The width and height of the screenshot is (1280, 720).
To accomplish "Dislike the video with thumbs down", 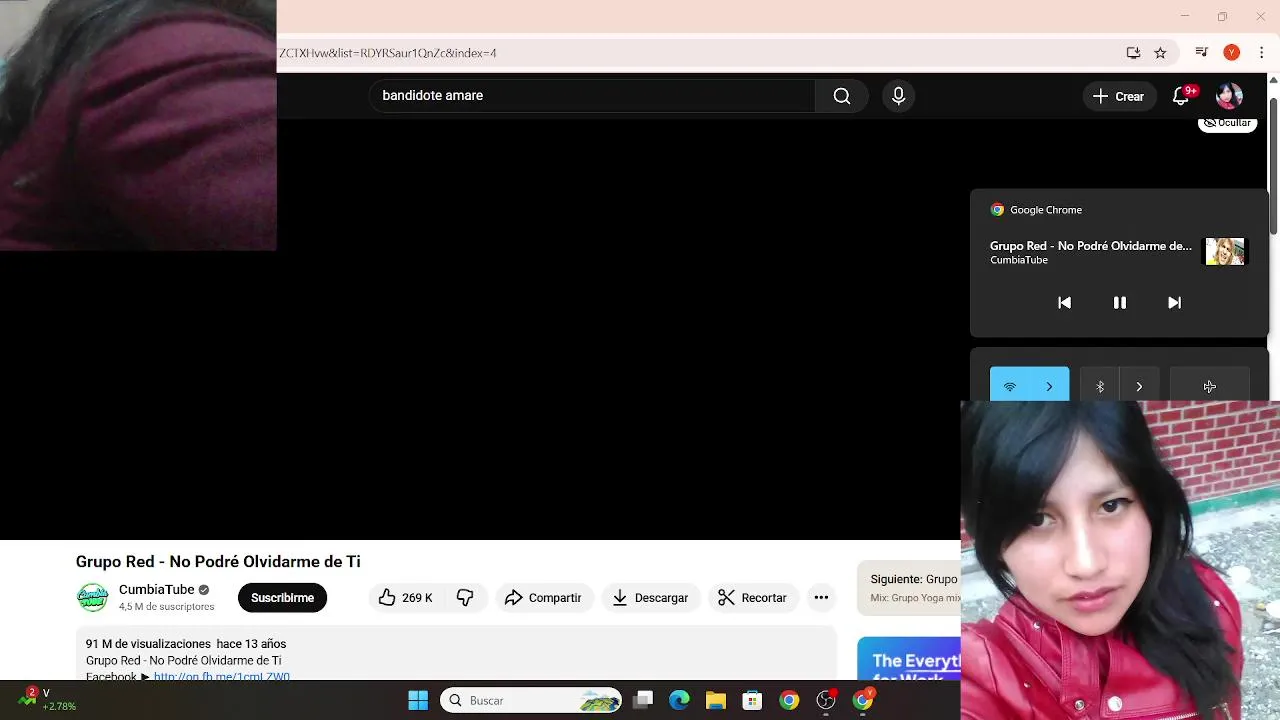I will tap(465, 598).
